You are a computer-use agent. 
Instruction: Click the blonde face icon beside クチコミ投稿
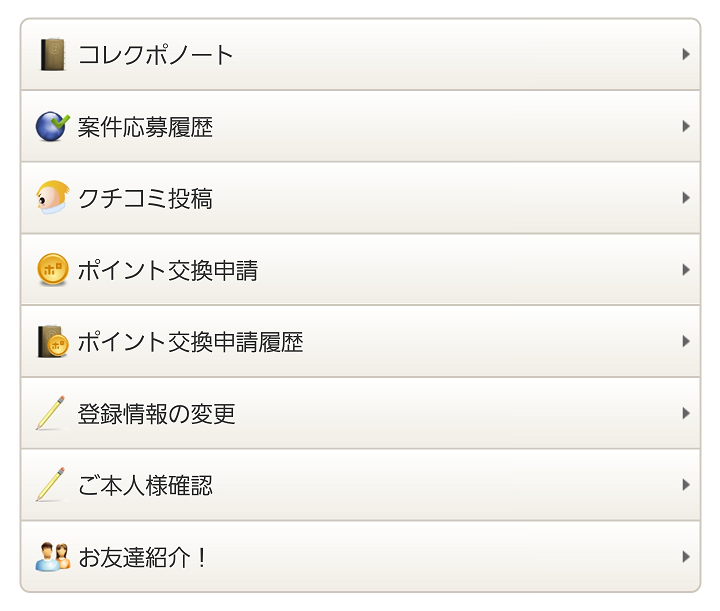click(x=52, y=198)
